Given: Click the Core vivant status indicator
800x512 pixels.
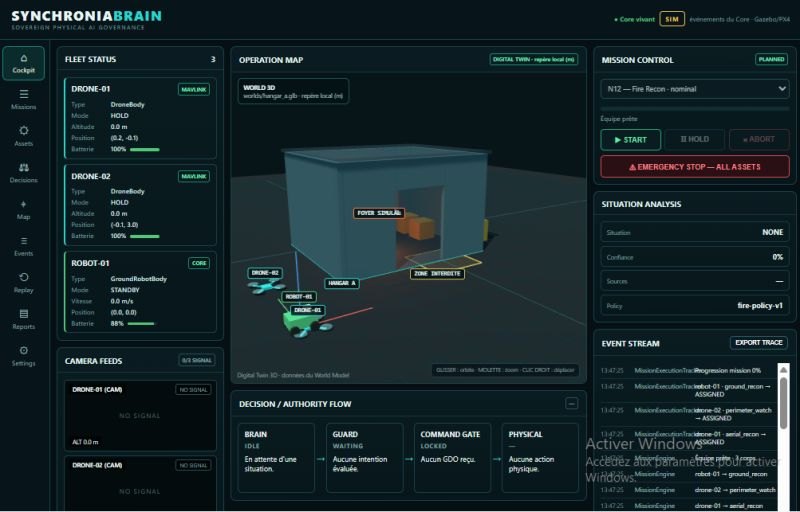Looking at the screenshot, I should (x=634, y=19).
